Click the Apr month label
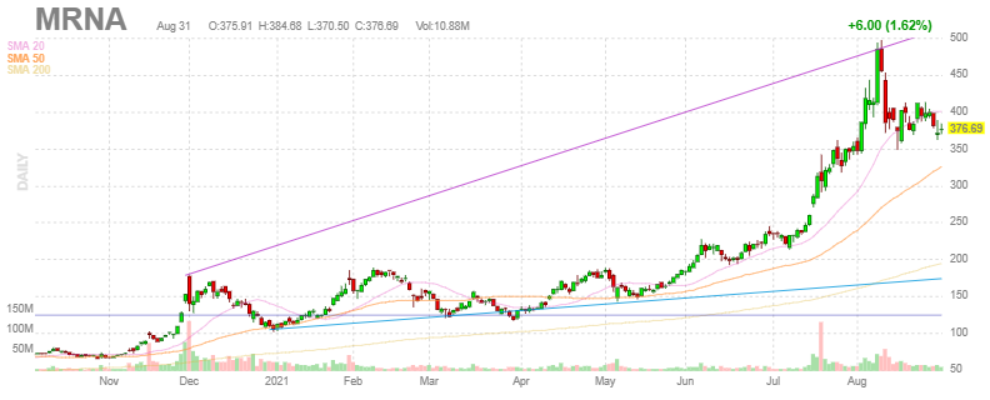 pos(521,382)
